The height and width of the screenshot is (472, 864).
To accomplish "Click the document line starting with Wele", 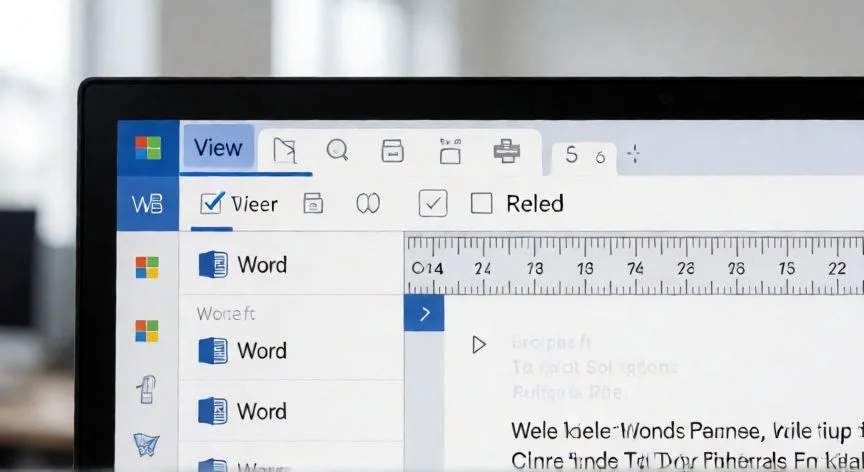I will click(x=687, y=431).
